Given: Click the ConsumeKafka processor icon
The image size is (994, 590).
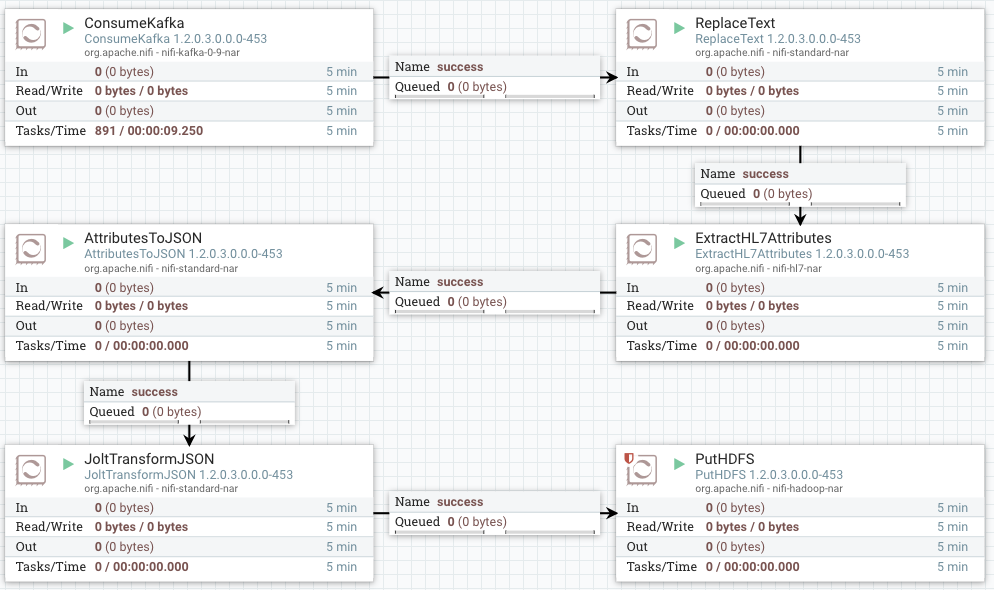Looking at the screenshot, I should pyautogui.click(x=30, y=35).
